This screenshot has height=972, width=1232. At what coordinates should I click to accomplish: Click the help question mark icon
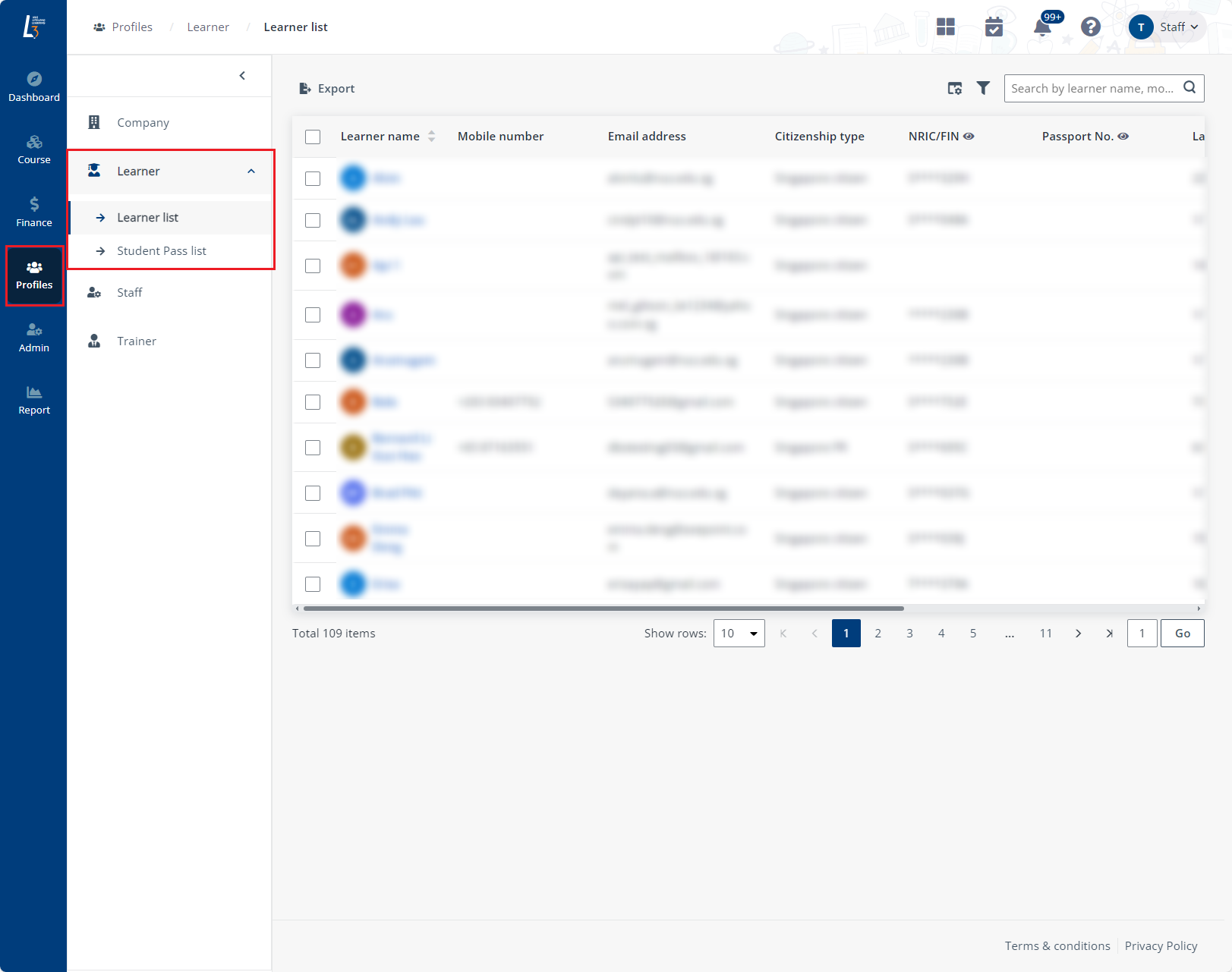[1090, 27]
